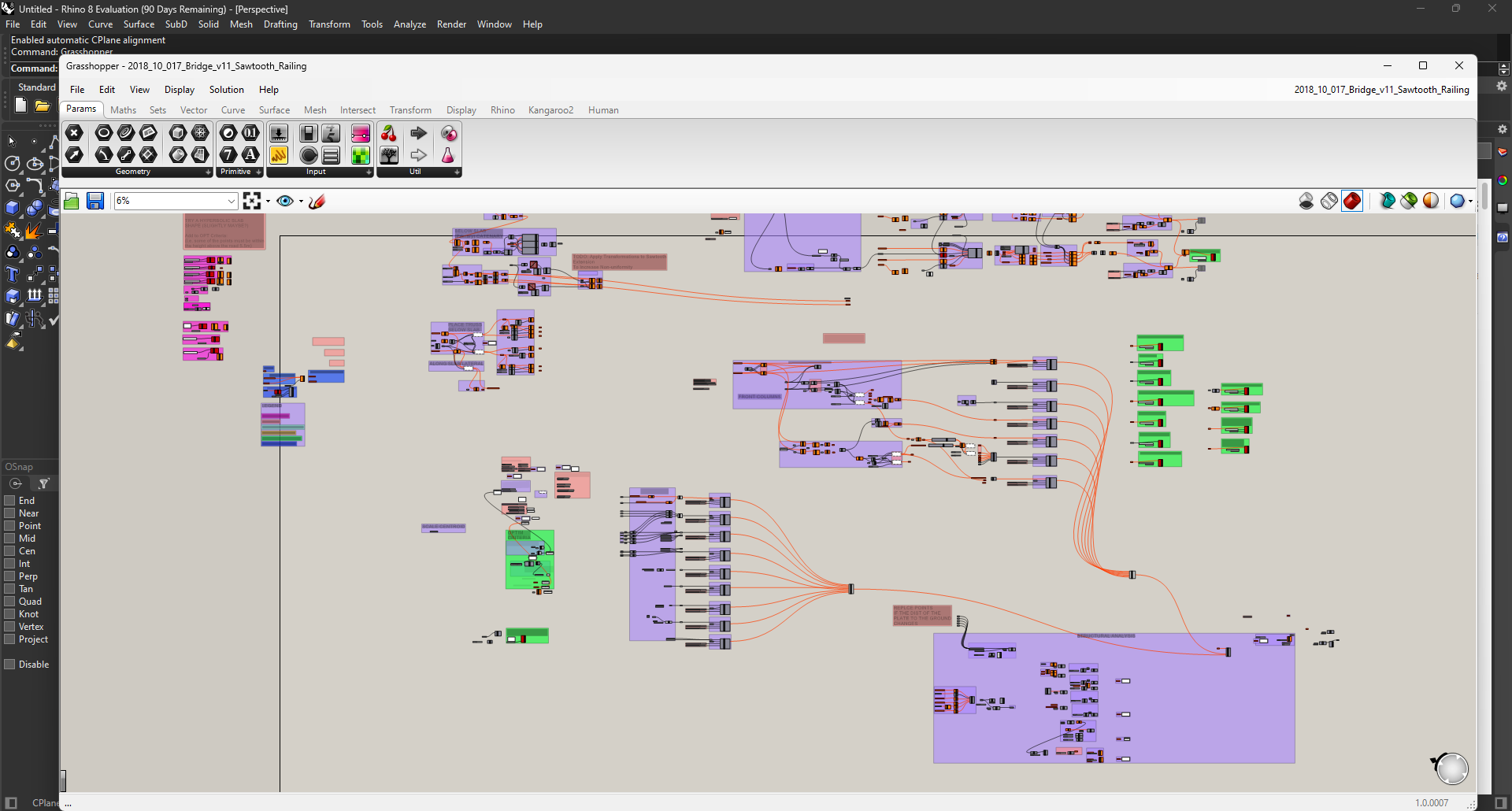Select the Integer 7 primitive icon
The image size is (1512, 811).
click(x=228, y=155)
